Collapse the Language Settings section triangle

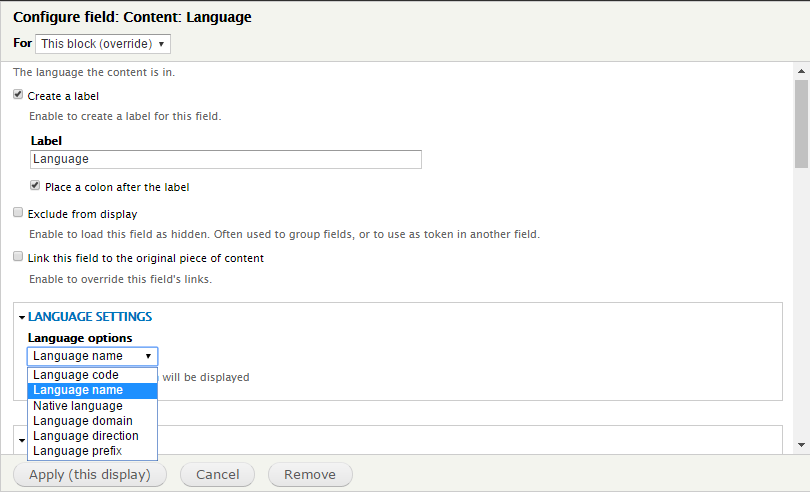pos(22,317)
